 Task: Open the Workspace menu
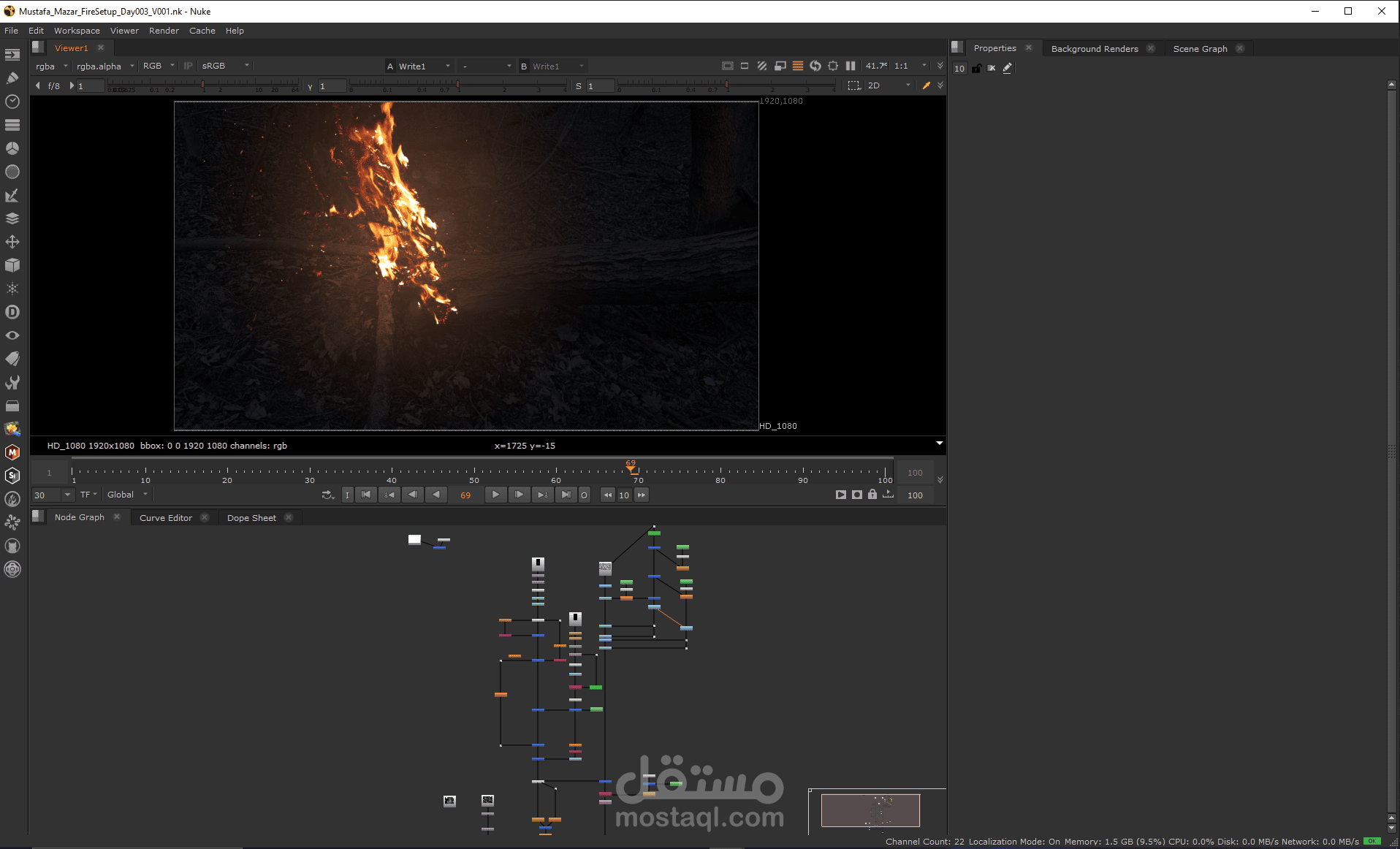pyautogui.click(x=77, y=31)
